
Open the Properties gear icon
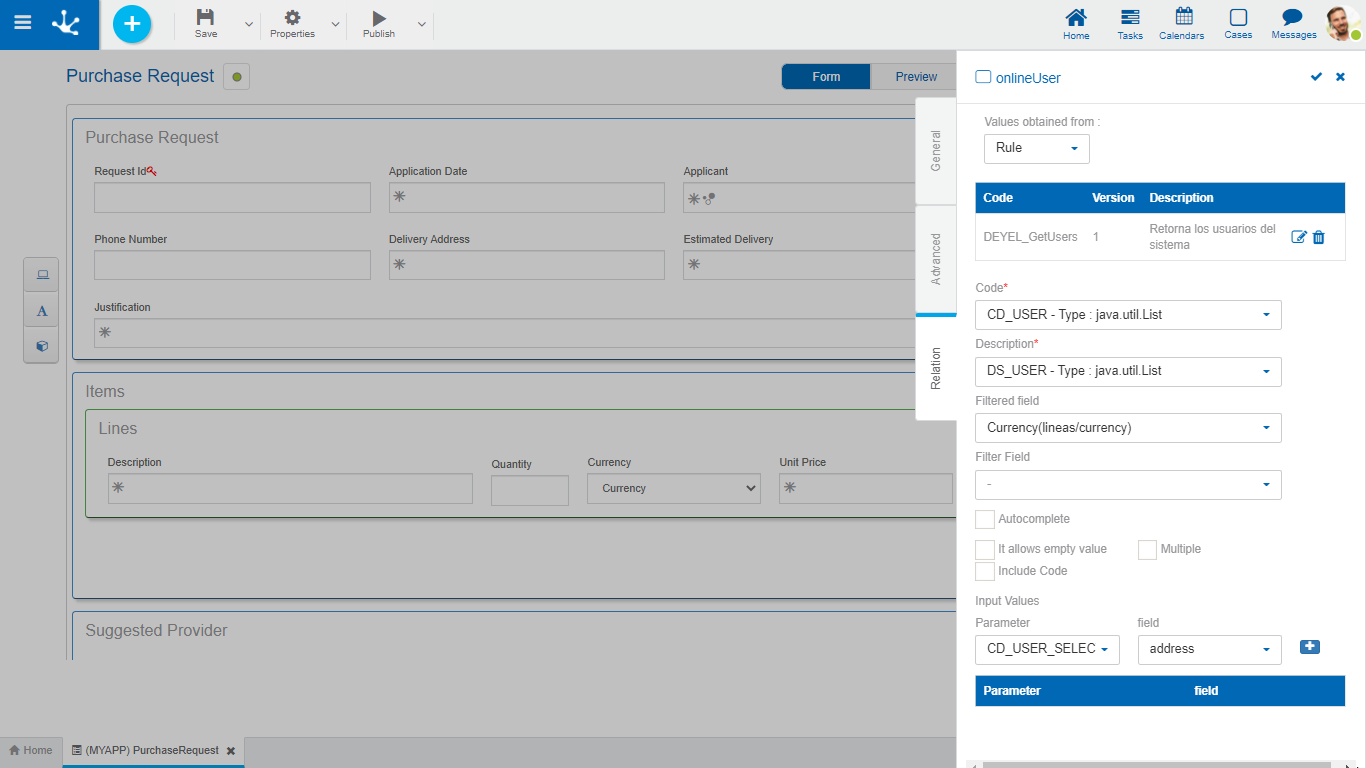pos(292,18)
